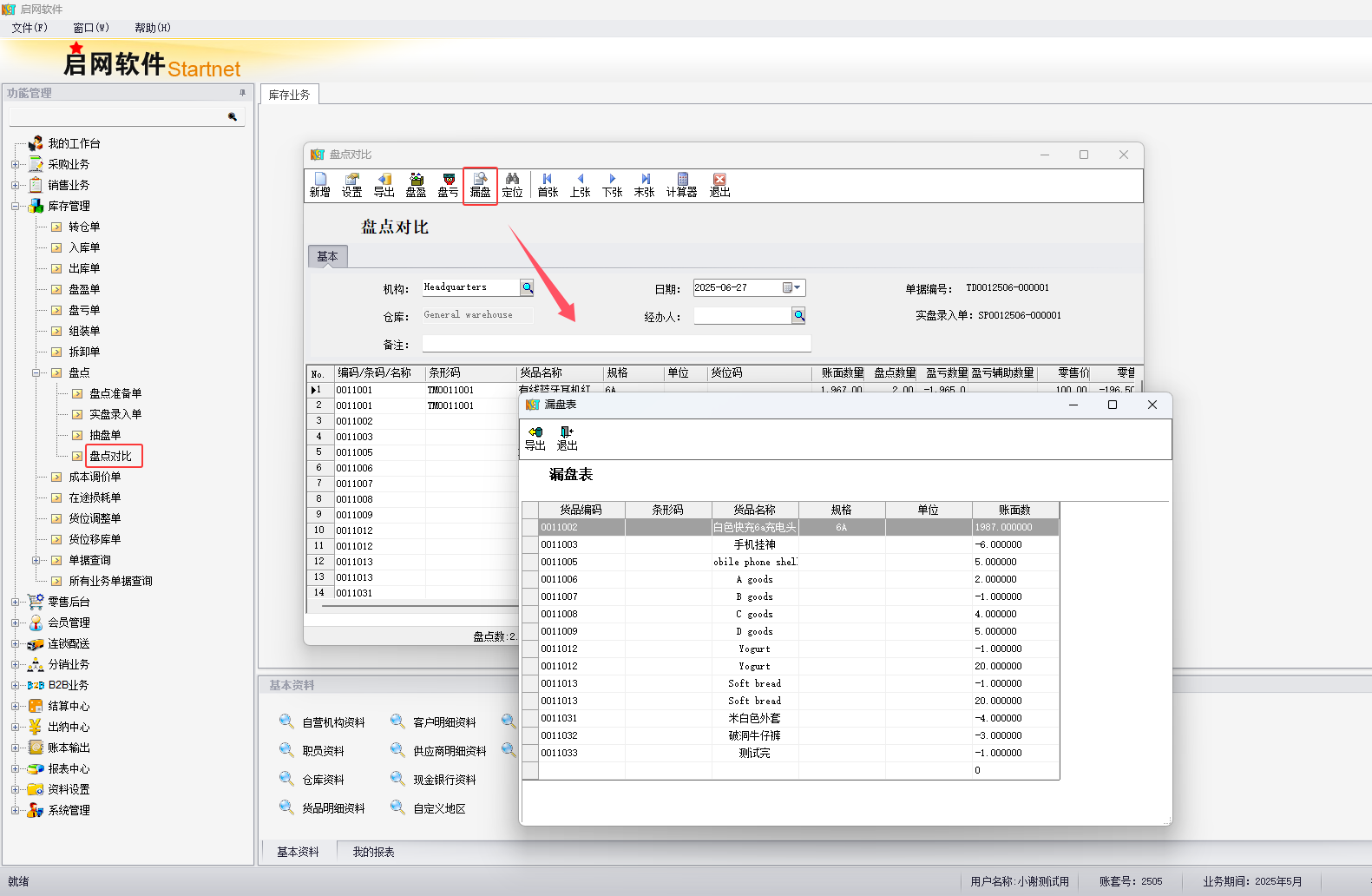The width and height of the screenshot is (1372, 896).
Task: Open 成本调价单 tree item
Action: [95, 477]
